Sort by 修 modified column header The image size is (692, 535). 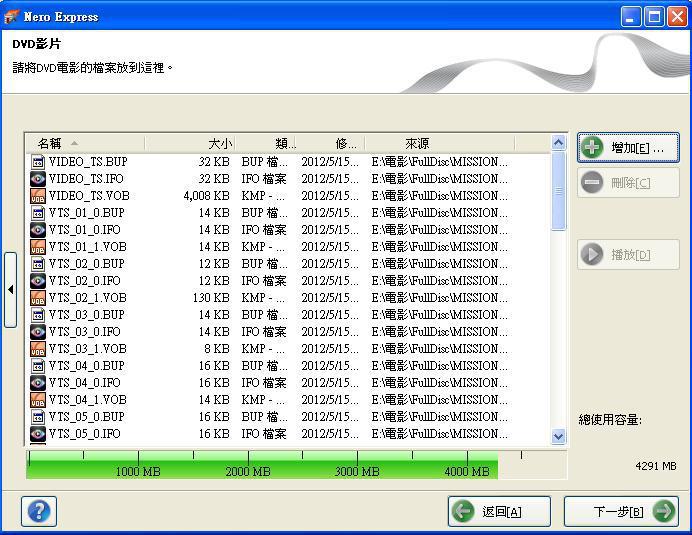coord(331,143)
